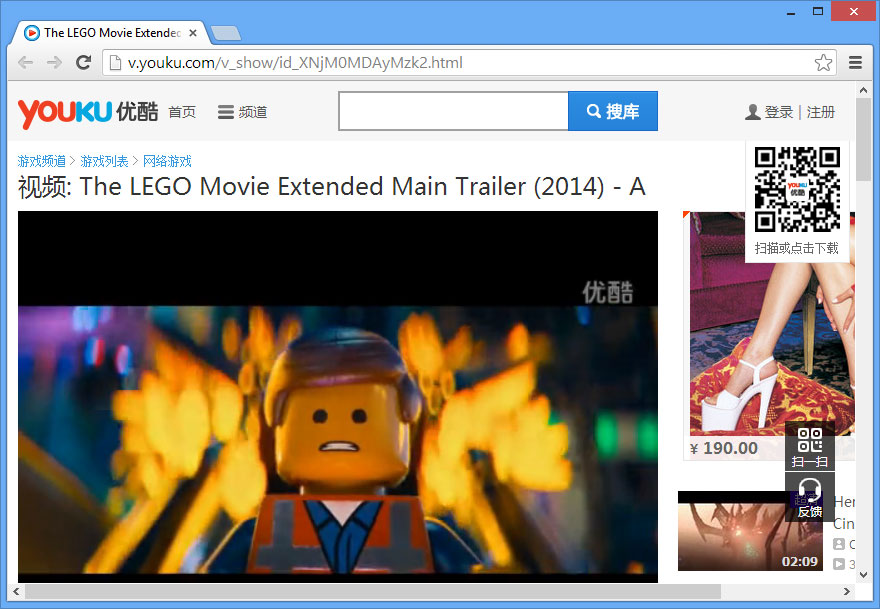Open the 02:09 related video thumbnail

tap(750, 531)
